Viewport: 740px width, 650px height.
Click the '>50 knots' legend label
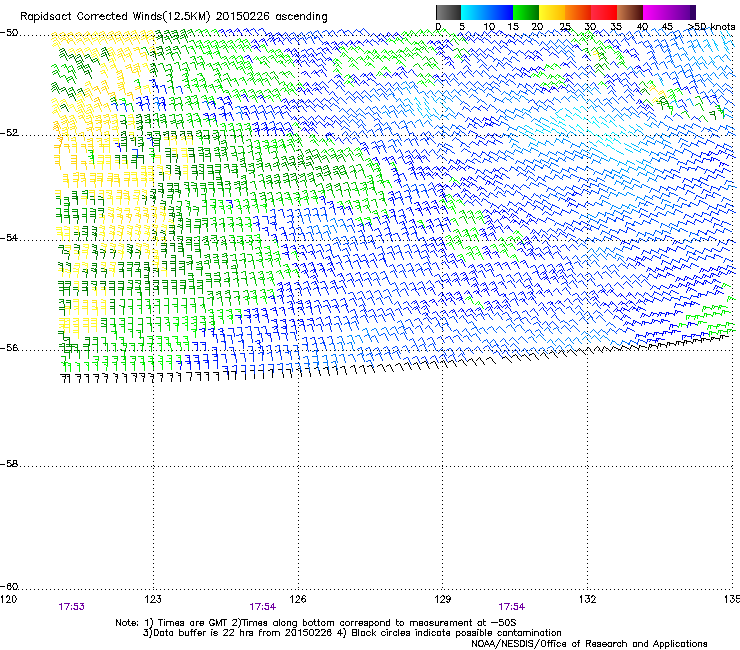(712, 27)
